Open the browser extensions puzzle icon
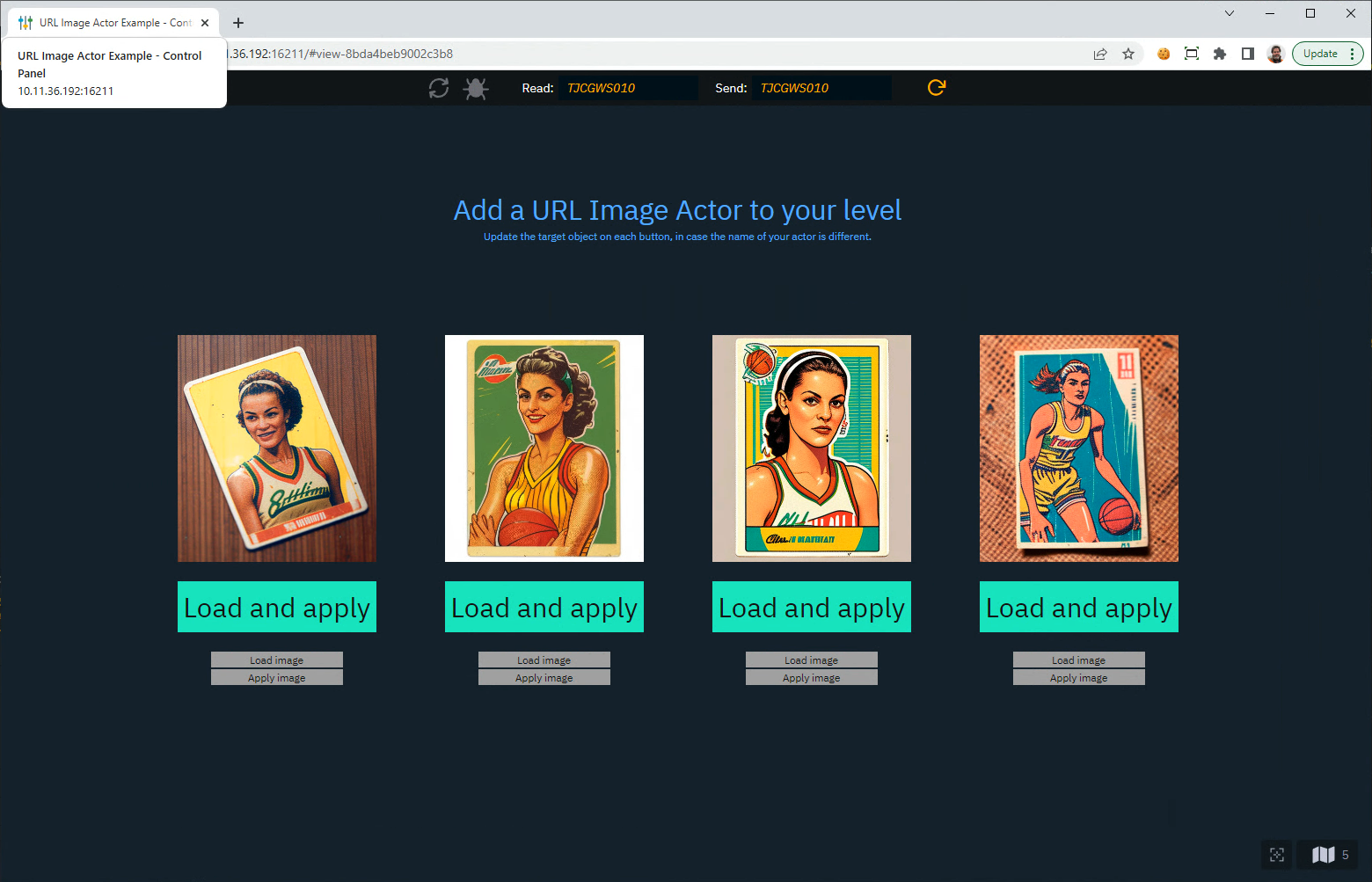This screenshot has height=882, width=1372. [x=1219, y=54]
